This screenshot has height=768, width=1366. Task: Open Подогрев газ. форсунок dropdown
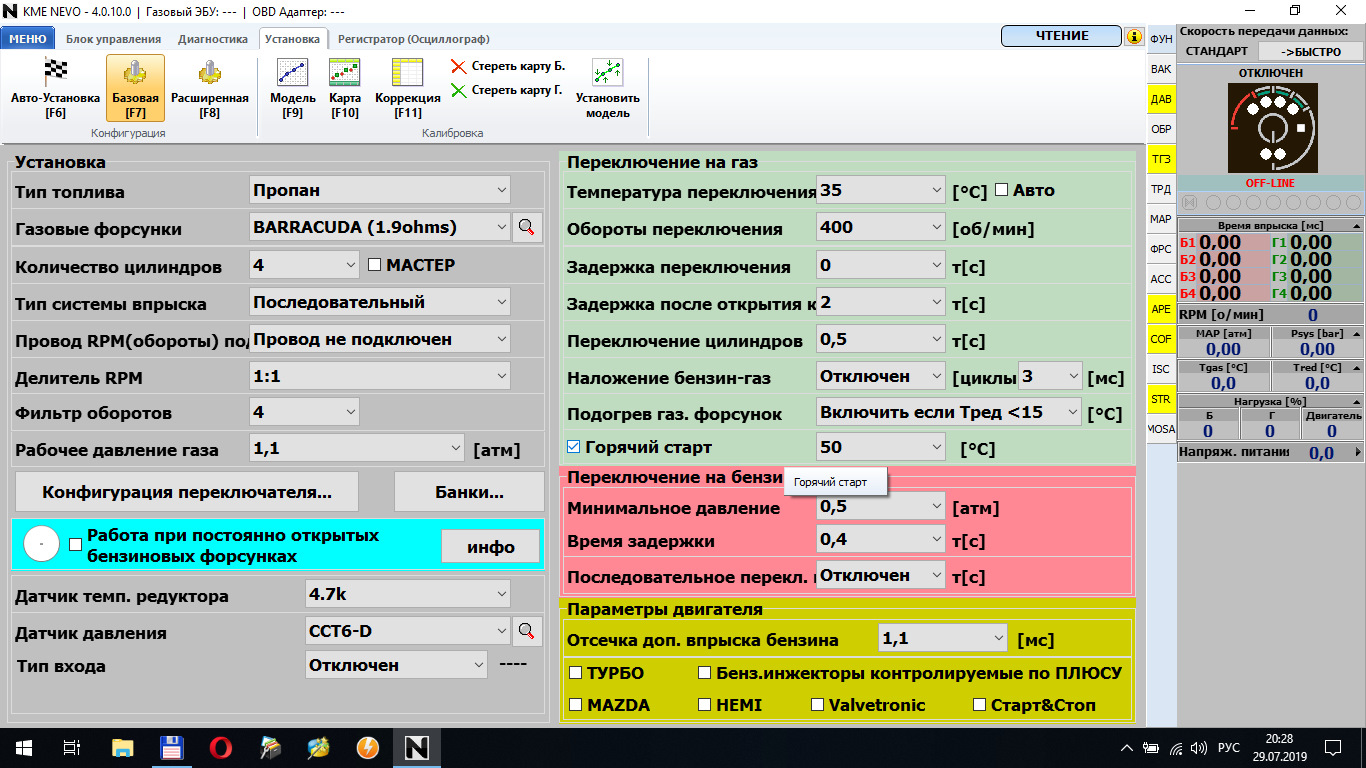point(949,411)
